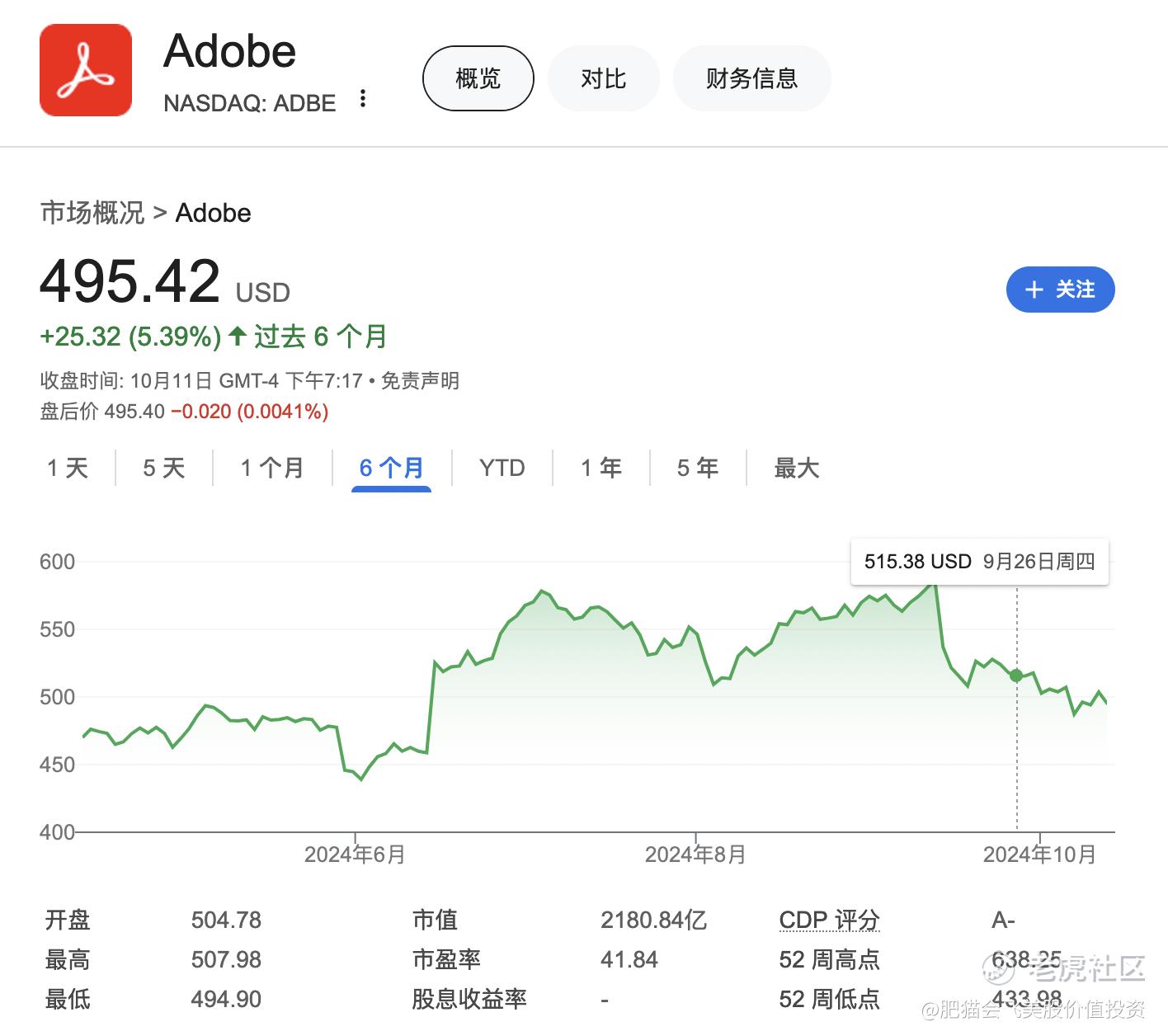This screenshot has width=1168, height=1036.
Task: Click the 市场概况 breadcrumb link
Action: click(92, 213)
